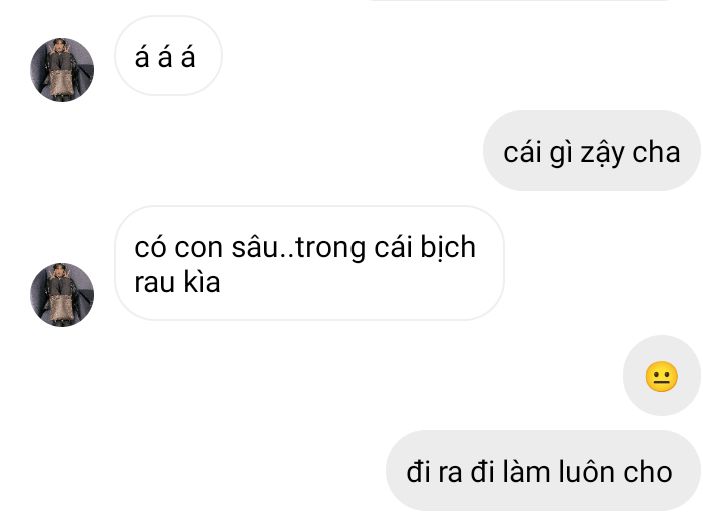This screenshot has width=703, height=523.
Task: Click the word 'cha' in the sent bubble
Action: (657, 152)
